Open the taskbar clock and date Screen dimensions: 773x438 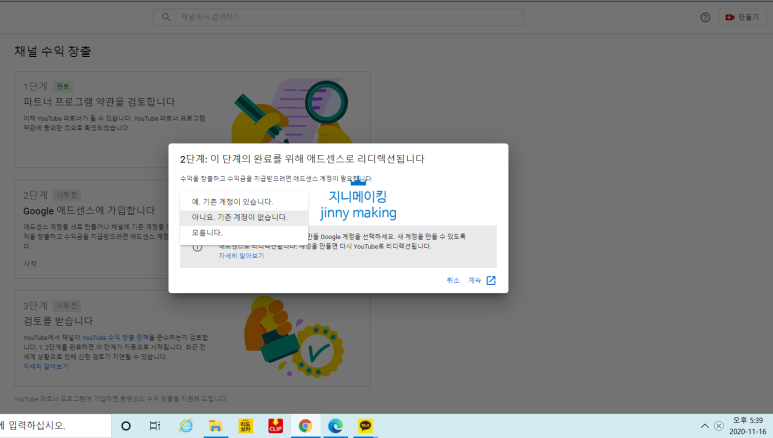click(x=747, y=426)
